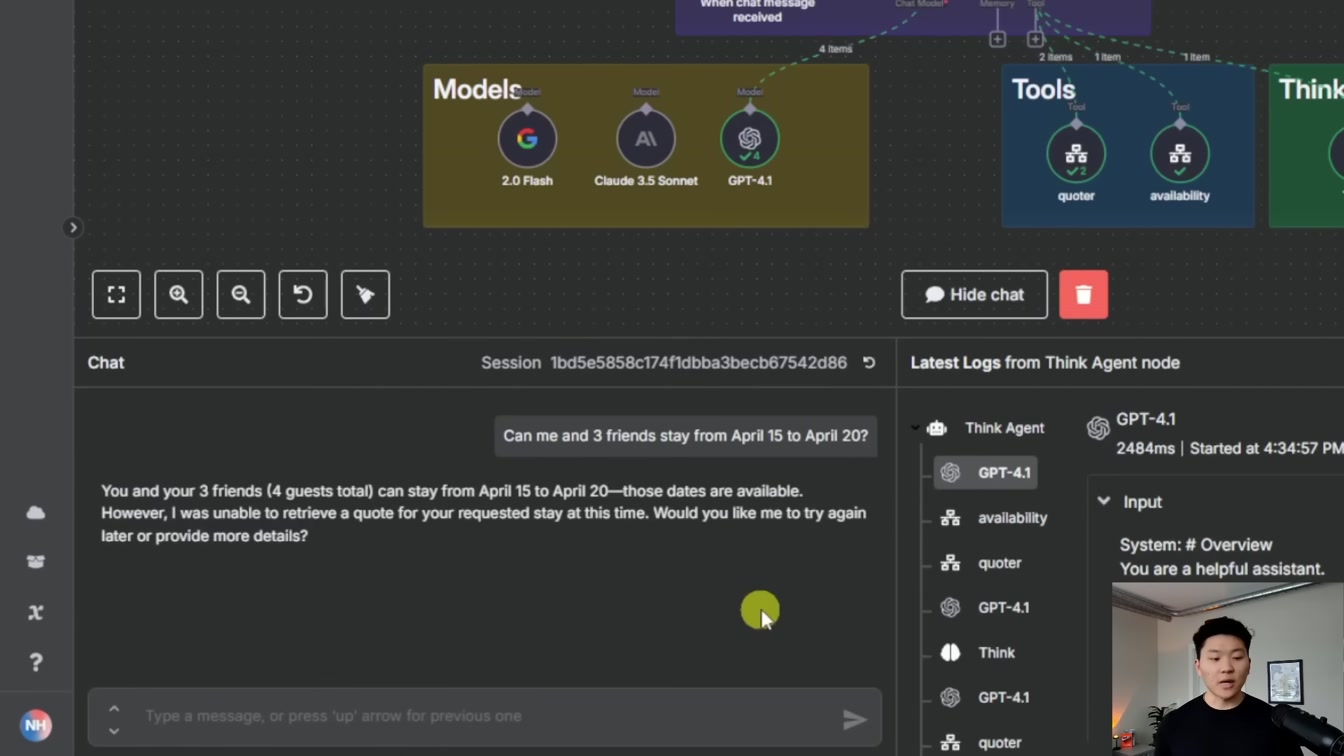Focus the chat message input field
The height and width of the screenshot is (756, 1344).
[x=485, y=717]
